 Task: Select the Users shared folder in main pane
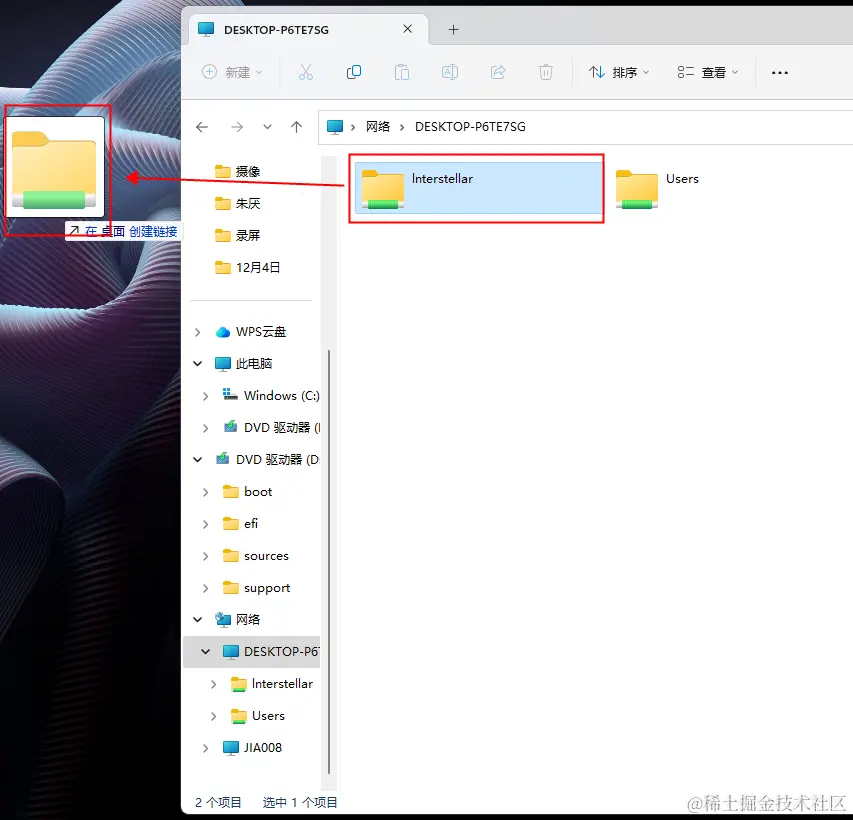[657, 188]
